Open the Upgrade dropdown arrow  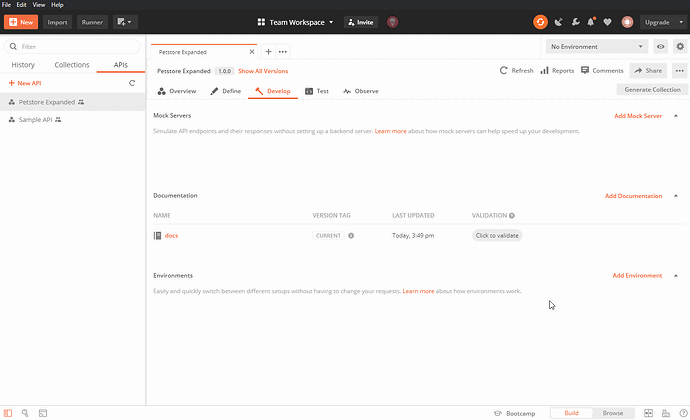[681, 22]
